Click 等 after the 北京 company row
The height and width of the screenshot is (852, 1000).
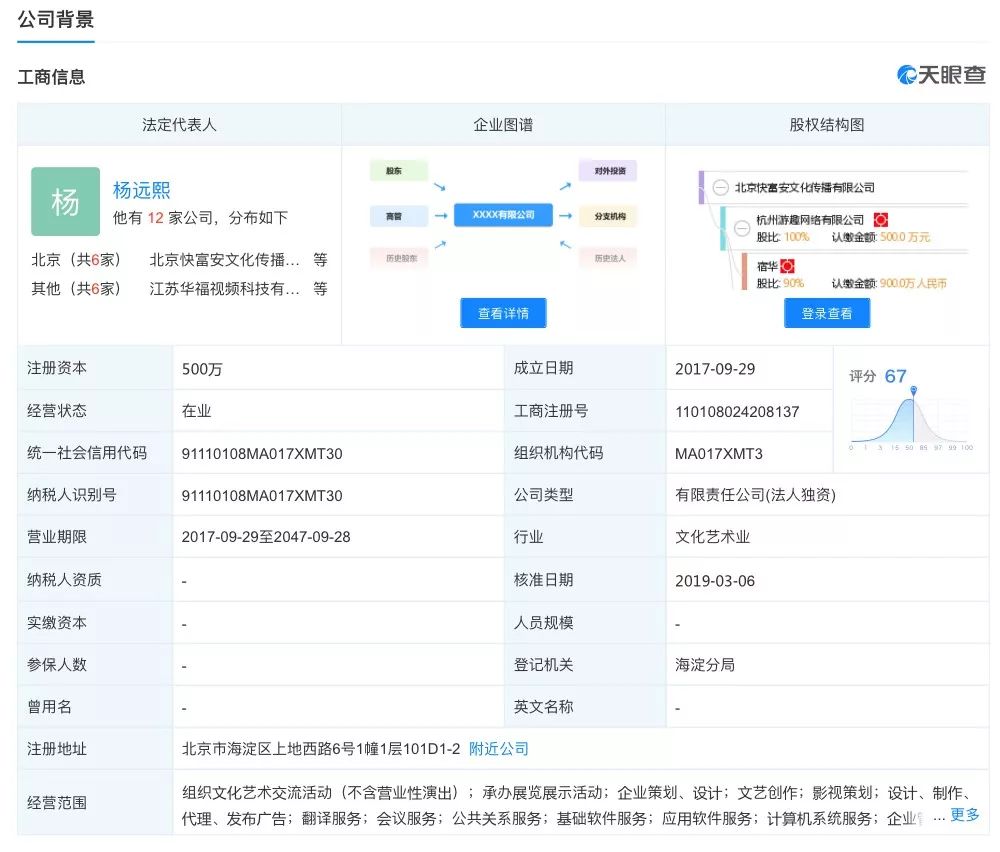[x=320, y=260]
